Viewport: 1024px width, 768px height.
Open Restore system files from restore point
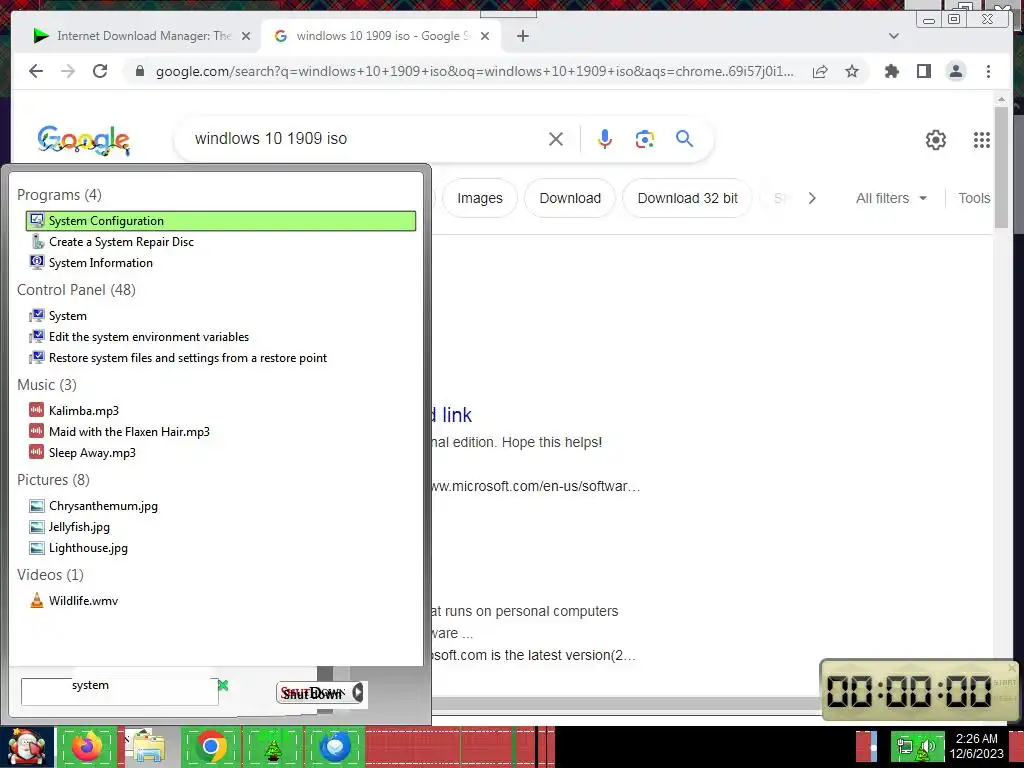coord(187,358)
